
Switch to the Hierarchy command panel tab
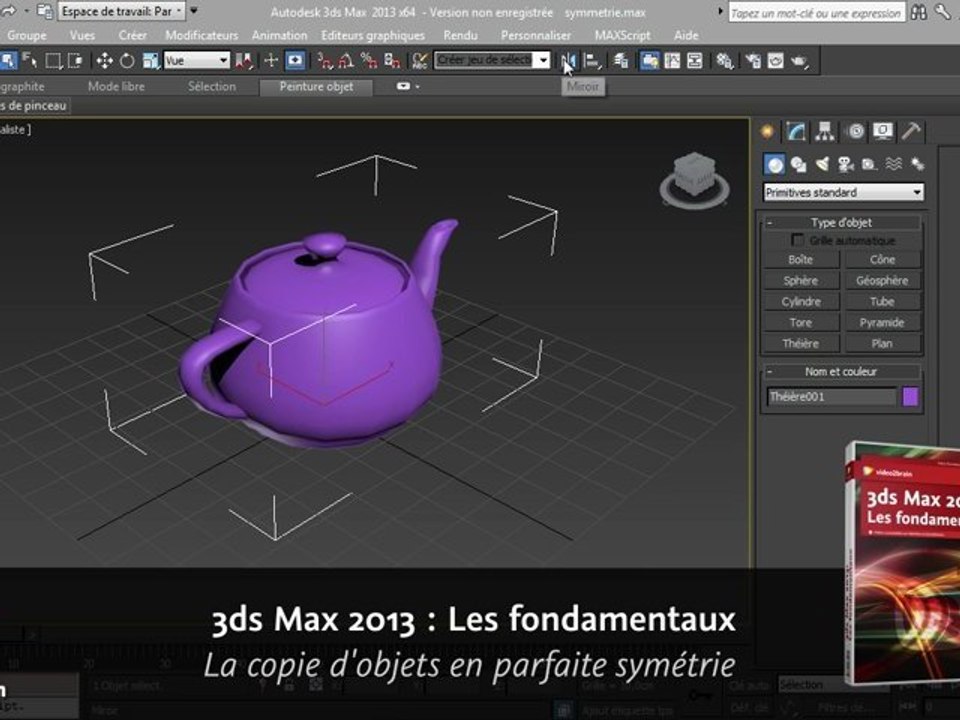tap(825, 131)
